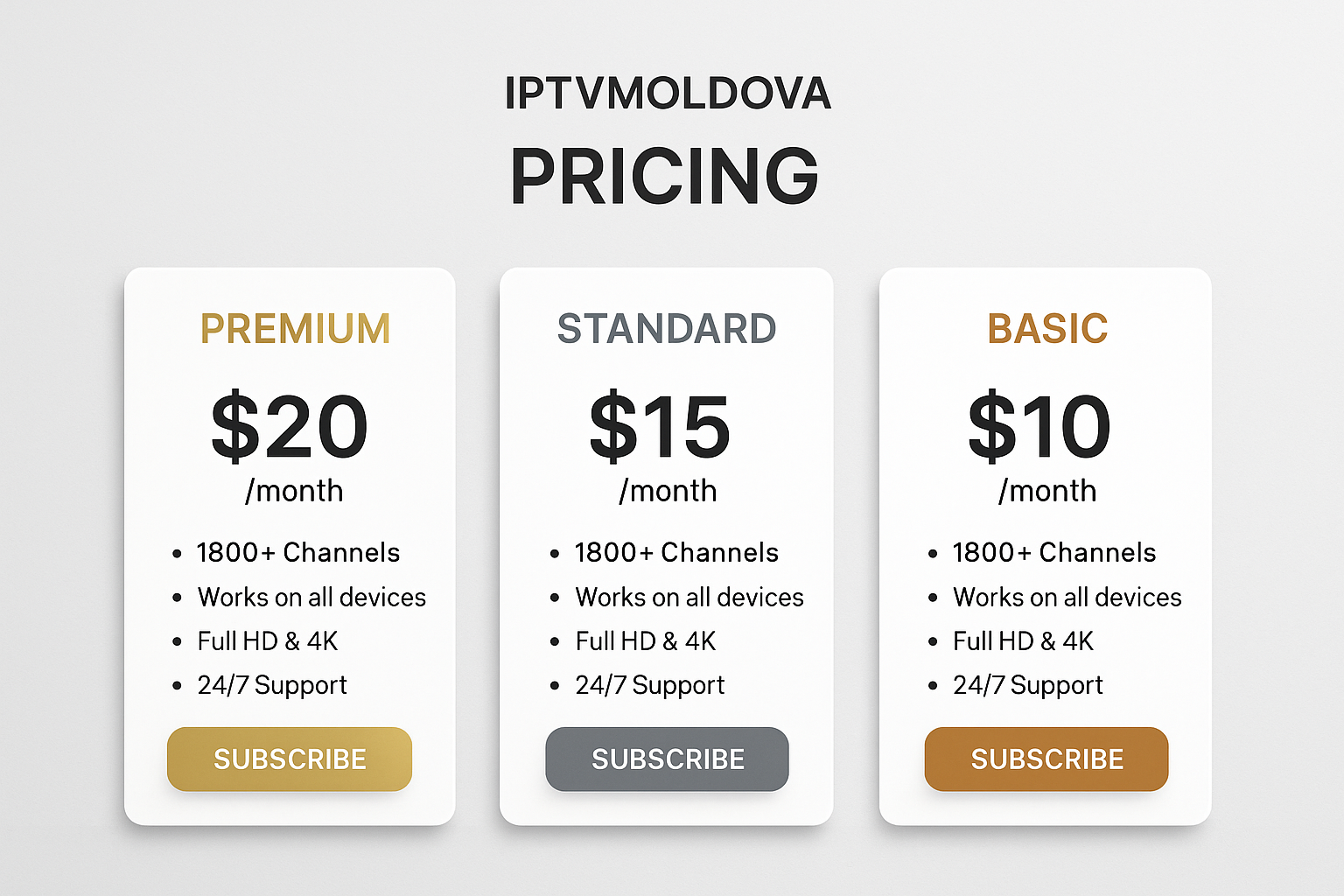Click the $15 price in Standard card
This screenshot has width=1344, height=896.
(660, 426)
